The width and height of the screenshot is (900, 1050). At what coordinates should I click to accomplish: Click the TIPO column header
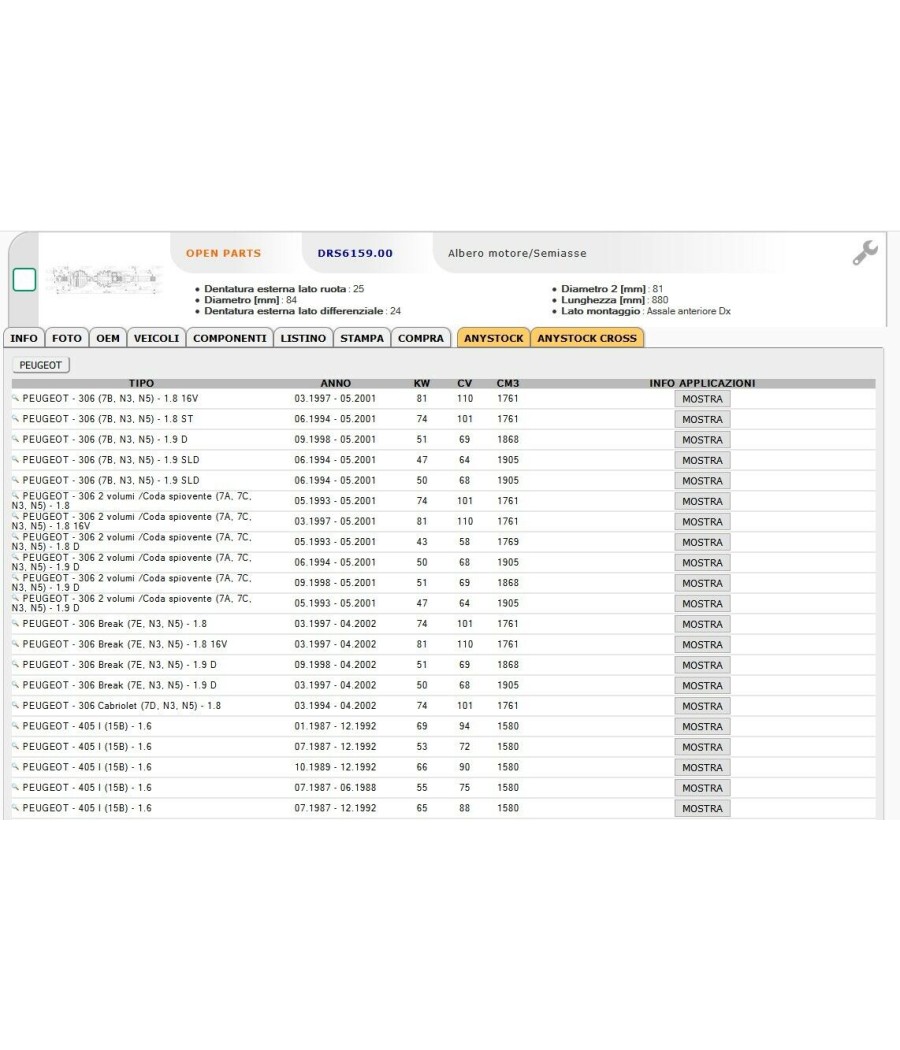[x=141, y=383]
